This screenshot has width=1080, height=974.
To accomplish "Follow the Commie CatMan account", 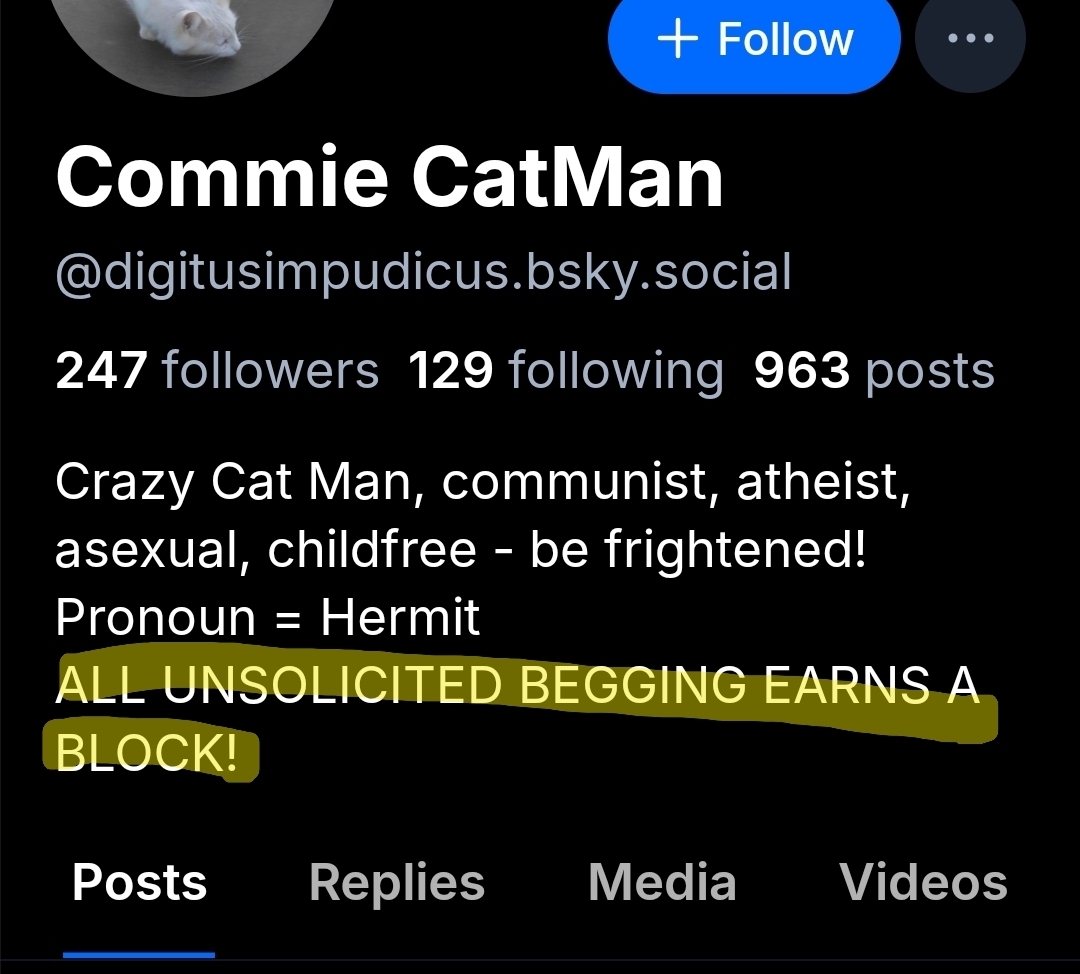I will coord(754,39).
